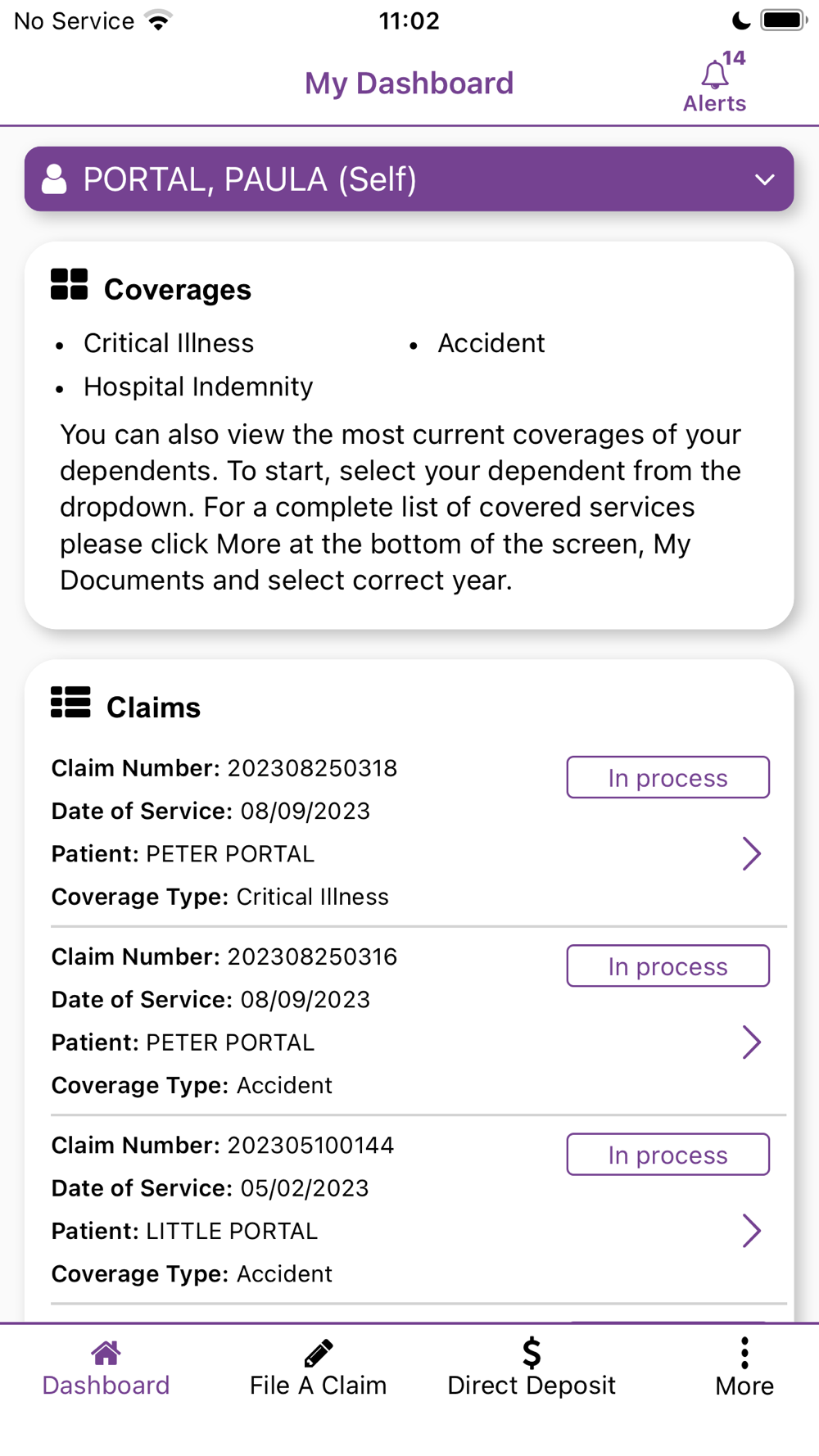The height and width of the screenshot is (1456, 819).
Task: Open claim 202305100144 details chevron
Action: (x=751, y=1231)
